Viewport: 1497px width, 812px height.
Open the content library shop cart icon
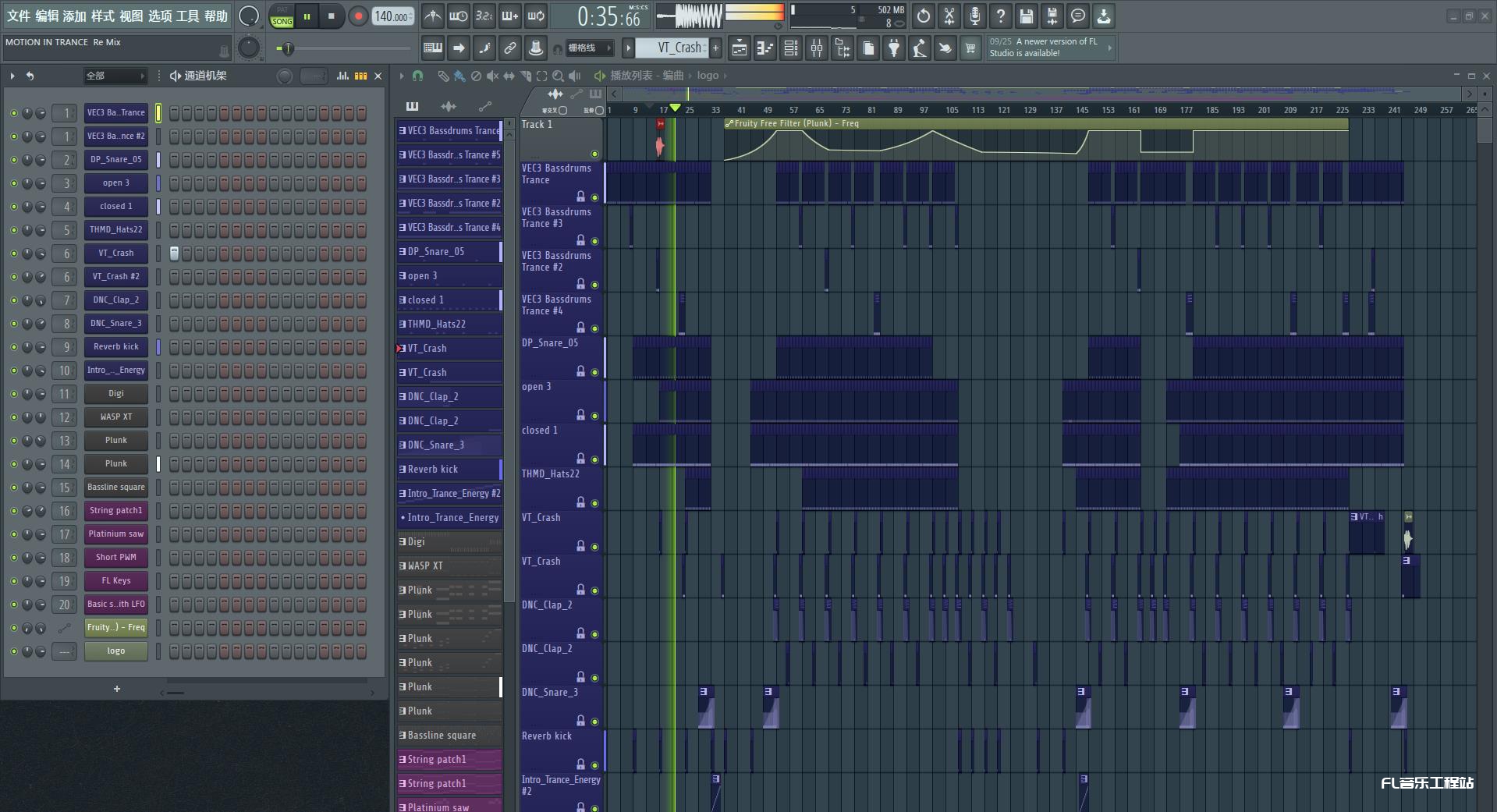pyautogui.click(x=970, y=48)
